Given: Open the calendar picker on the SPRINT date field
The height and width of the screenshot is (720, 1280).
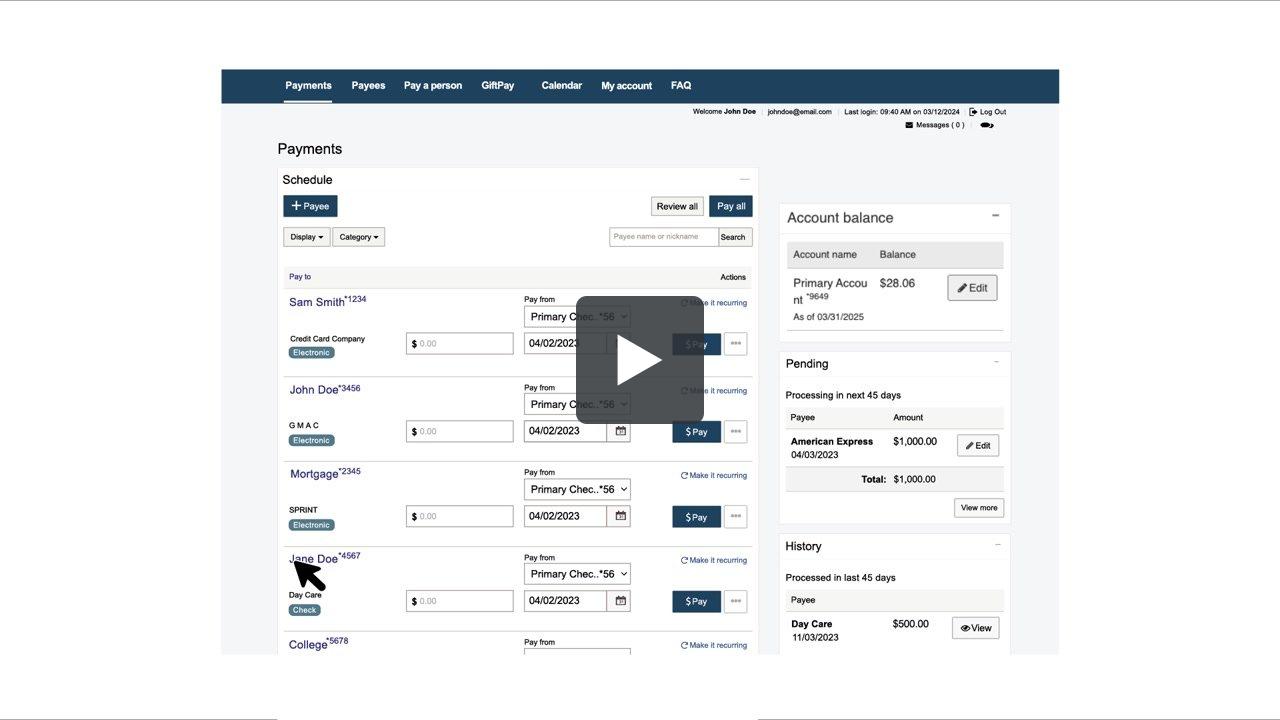Looking at the screenshot, I should [620, 516].
